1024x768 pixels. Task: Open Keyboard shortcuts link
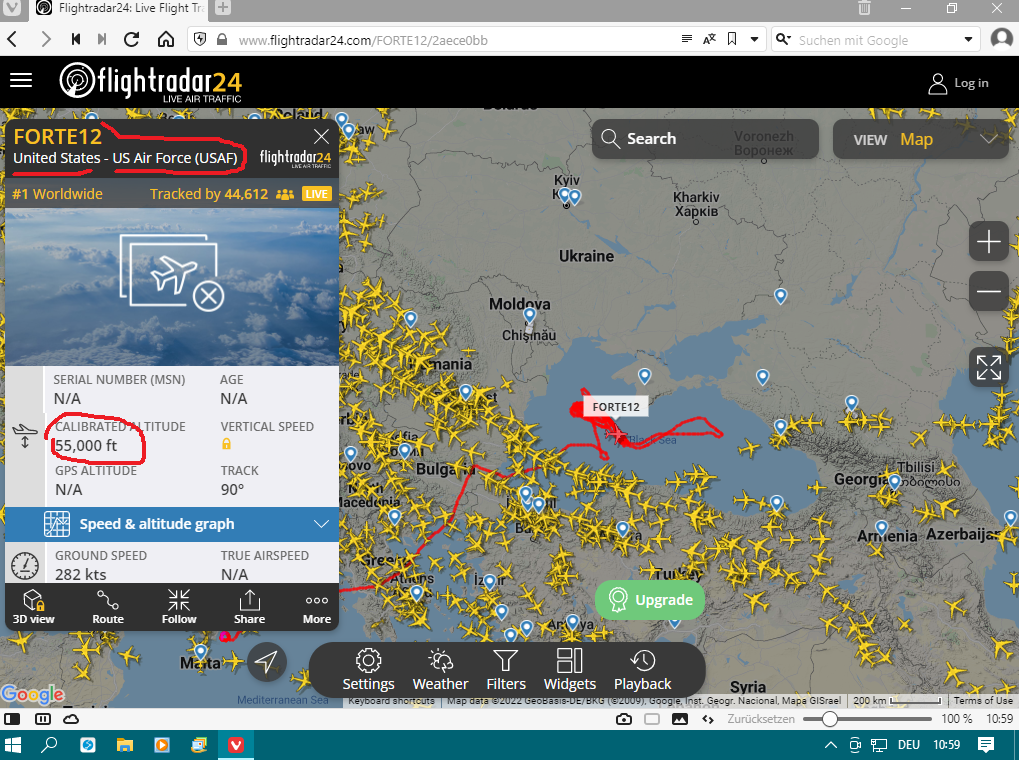pos(391,701)
